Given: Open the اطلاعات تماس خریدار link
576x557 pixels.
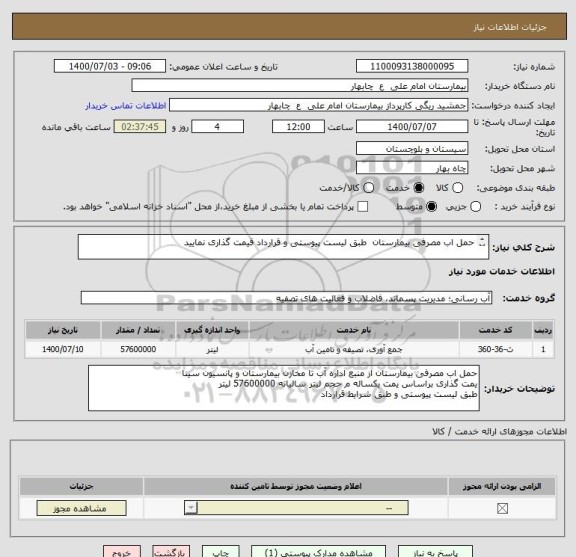Looking at the screenshot, I should tap(126, 106).
